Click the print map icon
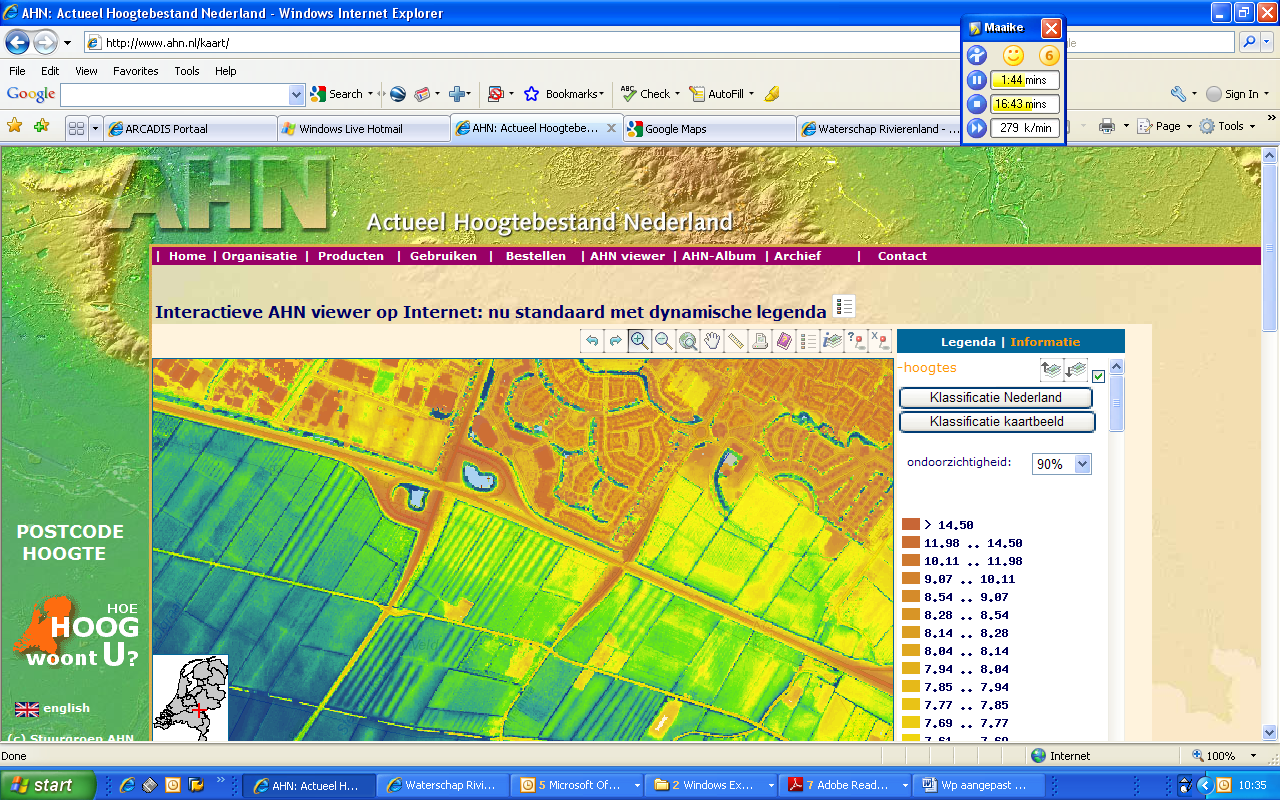This screenshot has width=1280, height=800. click(760, 341)
